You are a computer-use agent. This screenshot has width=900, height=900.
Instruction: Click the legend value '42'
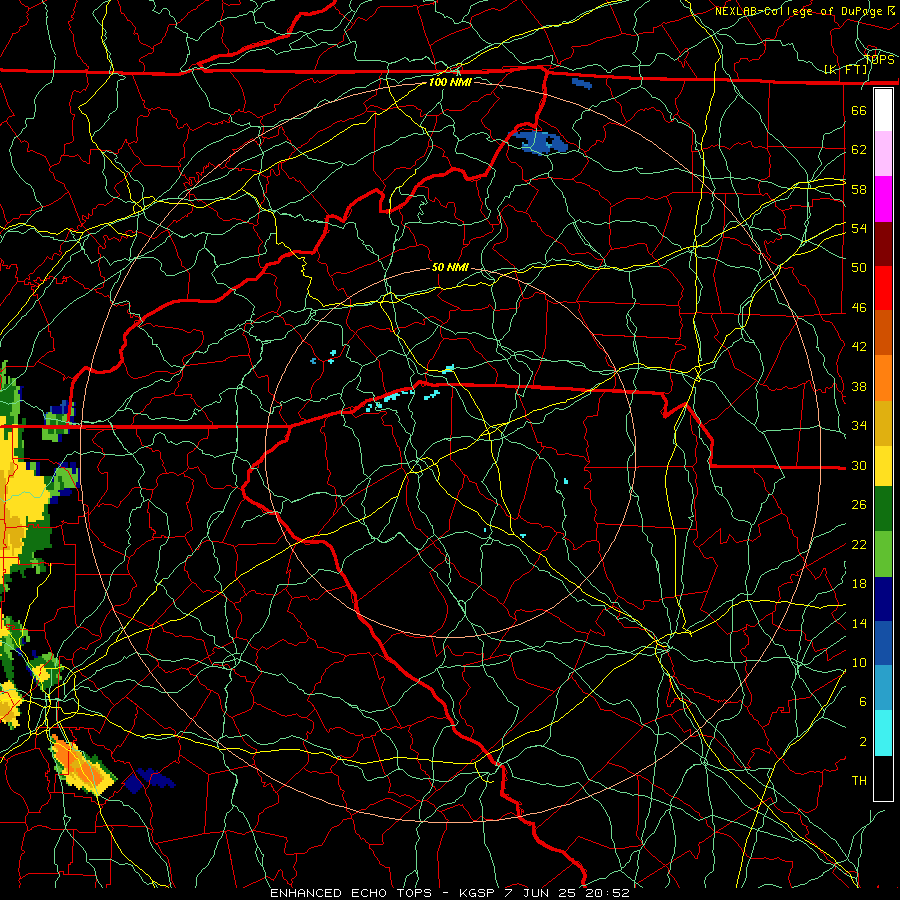(x=859, y=347)
